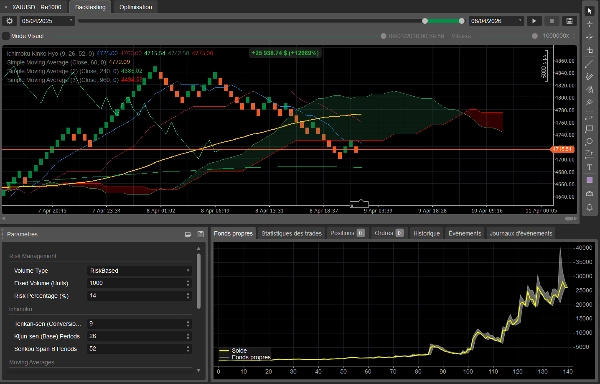Viewport: 600px width, 384px height.
Task: Click the Risk Percentage stepper arrows
Action: [x=188, y=296]
